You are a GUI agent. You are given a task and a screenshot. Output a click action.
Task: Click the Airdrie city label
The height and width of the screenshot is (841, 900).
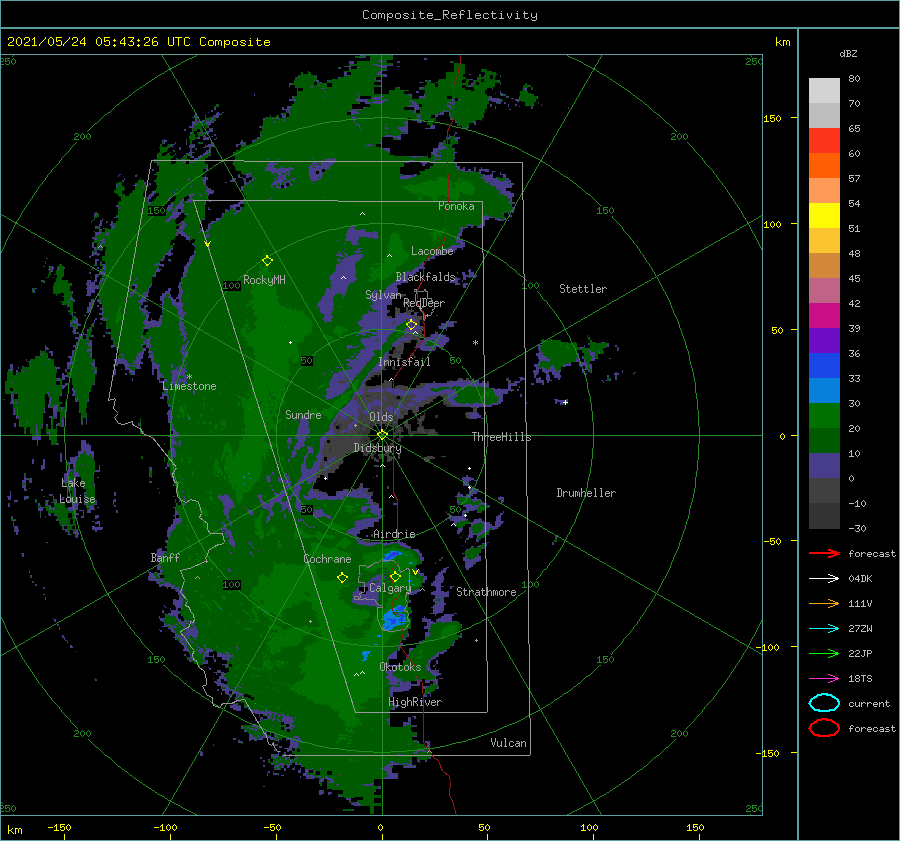pyautogui.click(x=394, y=534)
